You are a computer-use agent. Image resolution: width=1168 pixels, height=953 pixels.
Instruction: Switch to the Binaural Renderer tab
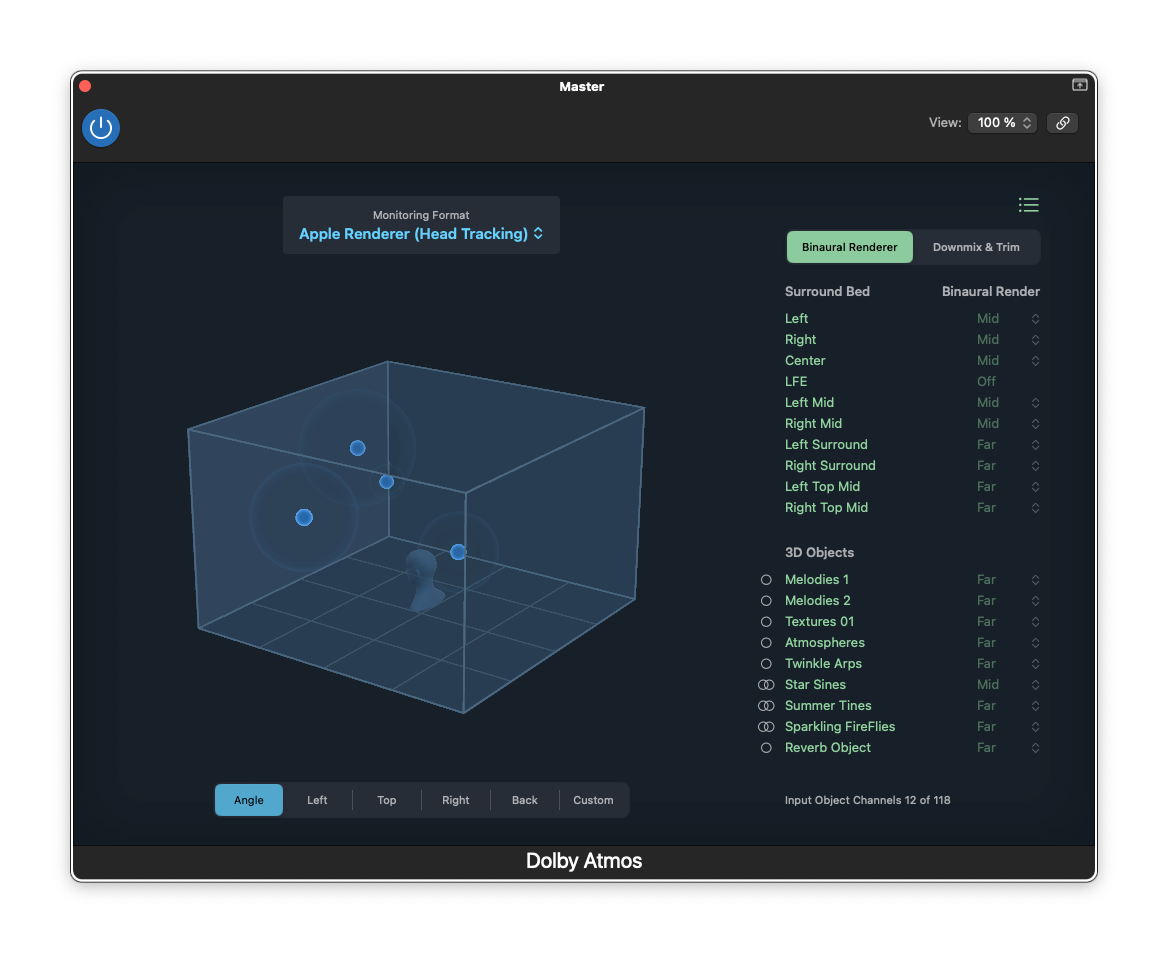(x=849, y=247)
